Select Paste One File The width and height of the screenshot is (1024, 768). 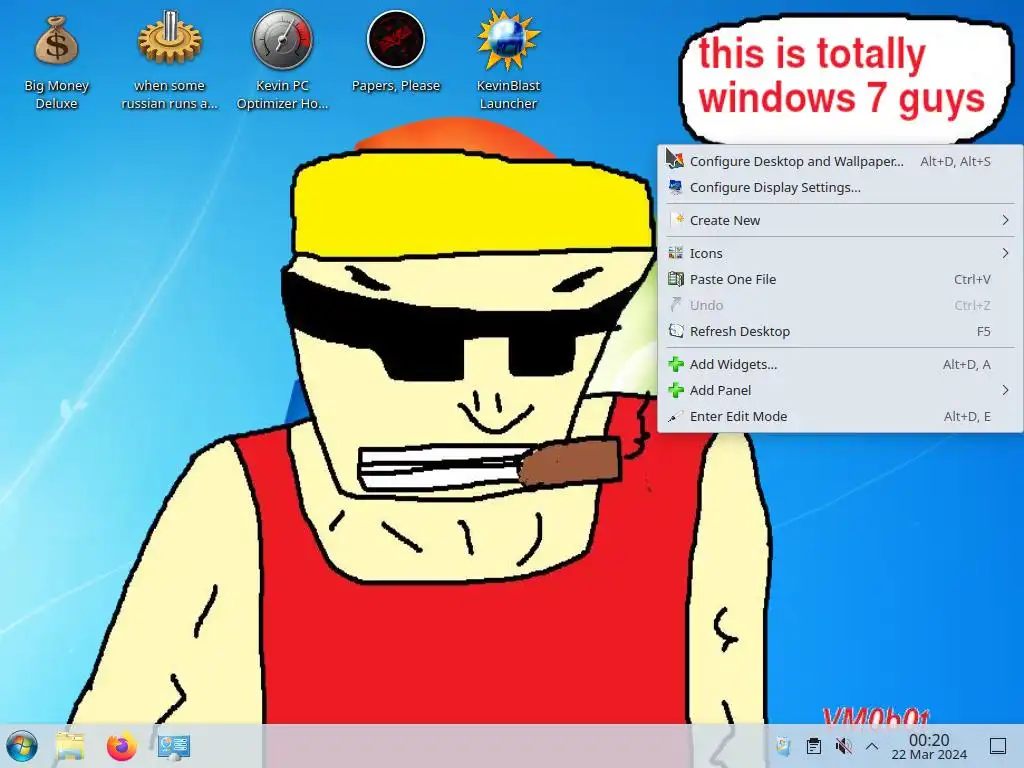(840, 279)
